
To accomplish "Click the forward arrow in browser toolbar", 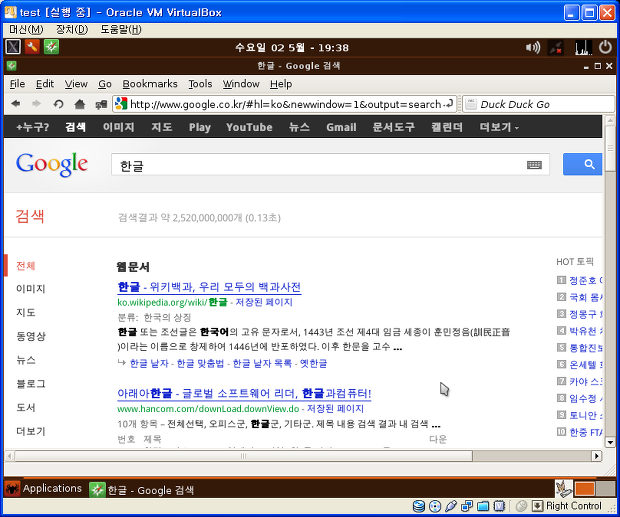I will click(36, 104).
